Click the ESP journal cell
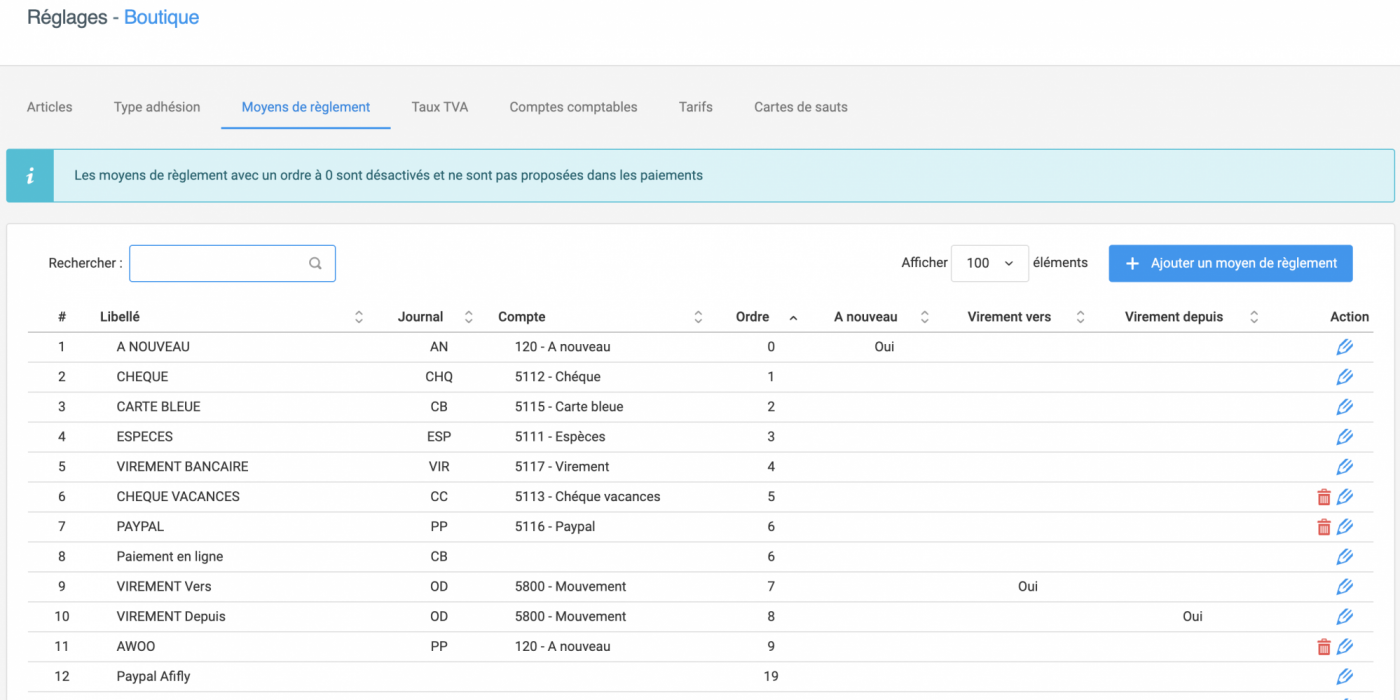Screen dimensions: 1400x700 [439, 437]
